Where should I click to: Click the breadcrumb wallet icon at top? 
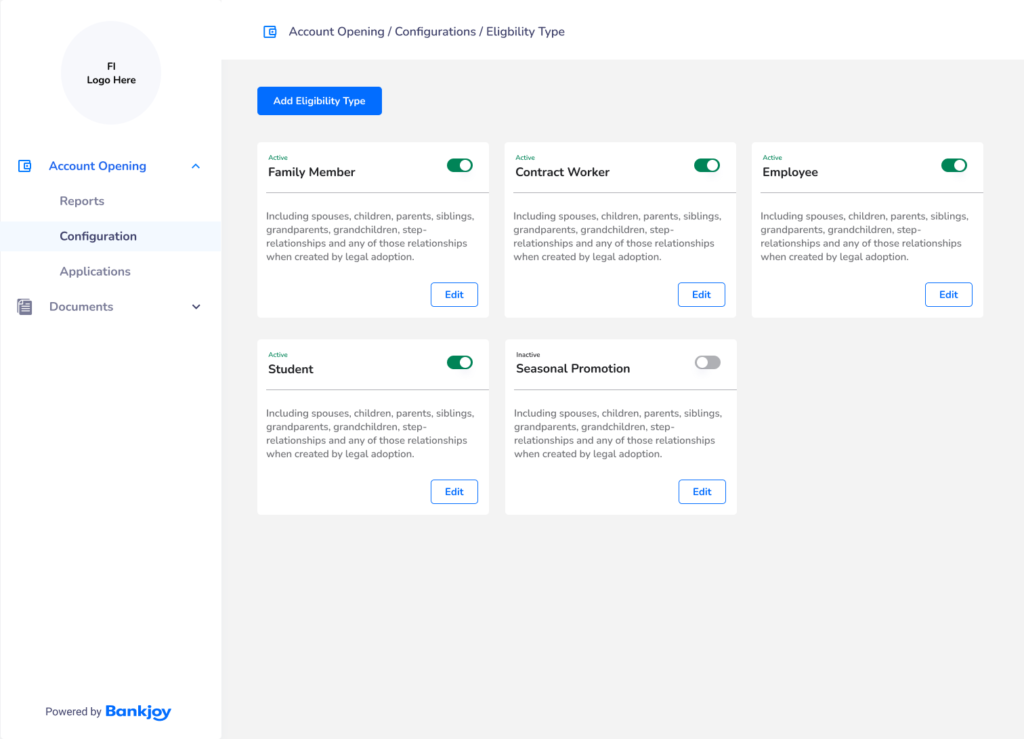click(269, 32)
